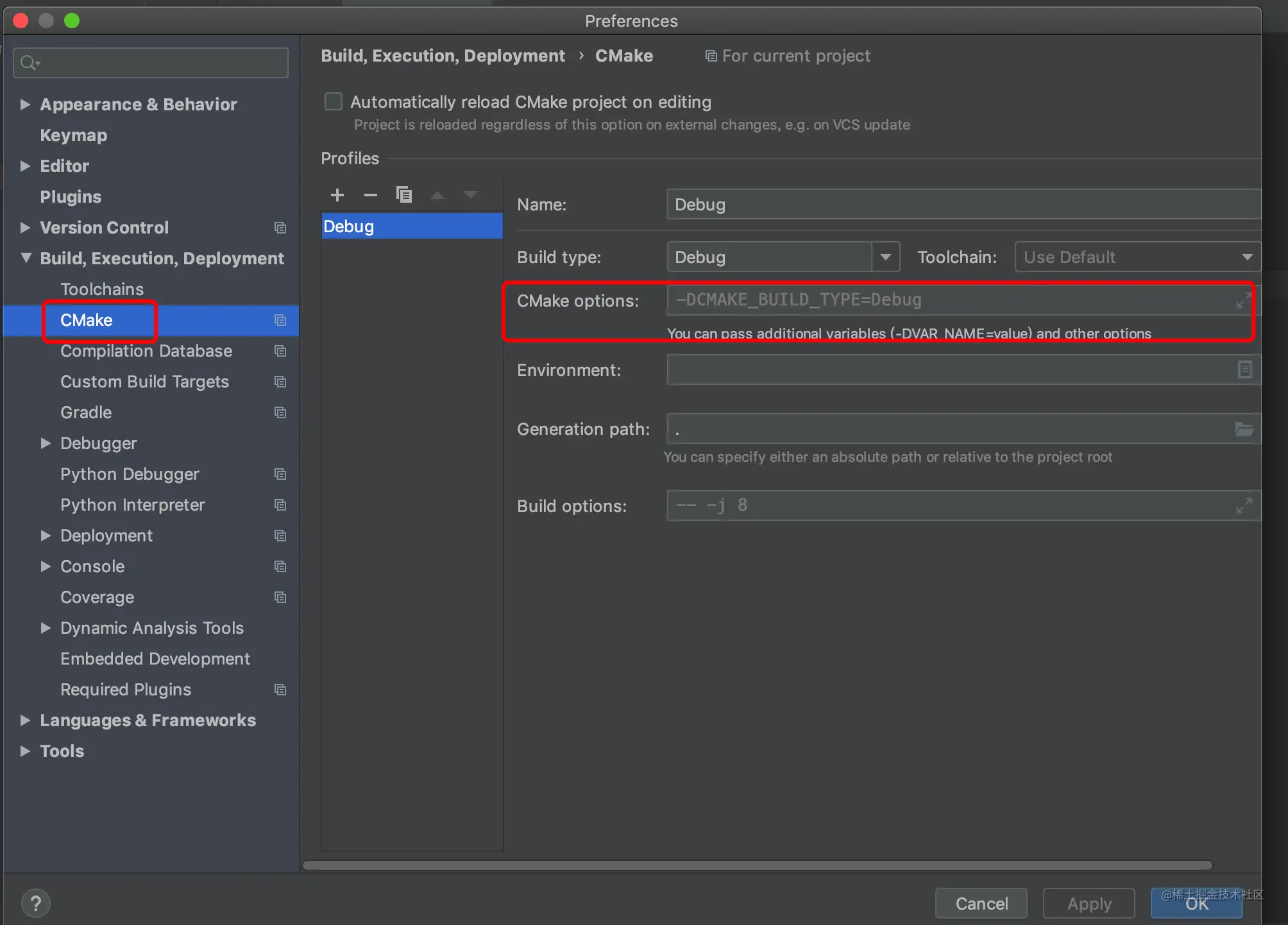Collapse Build, Execution, Deployment section
This screenshot has height=925, width=1288.
26,258
